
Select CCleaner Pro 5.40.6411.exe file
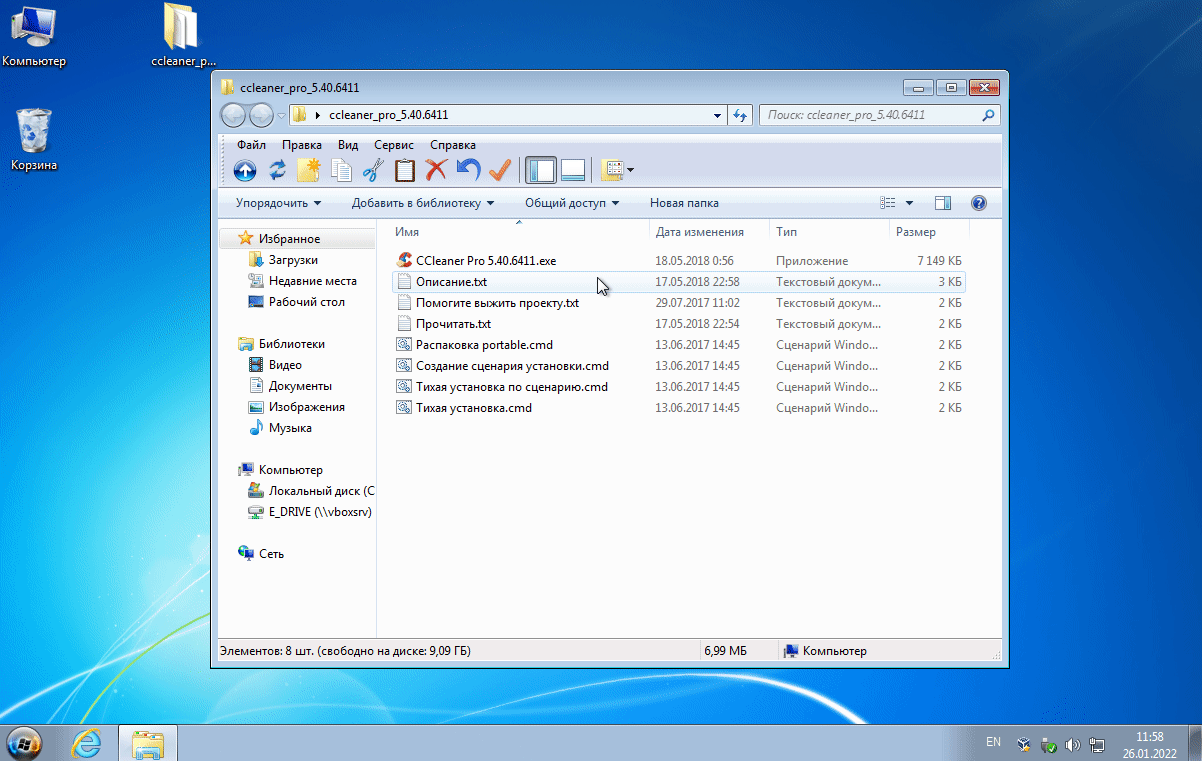tap(680, 261)
